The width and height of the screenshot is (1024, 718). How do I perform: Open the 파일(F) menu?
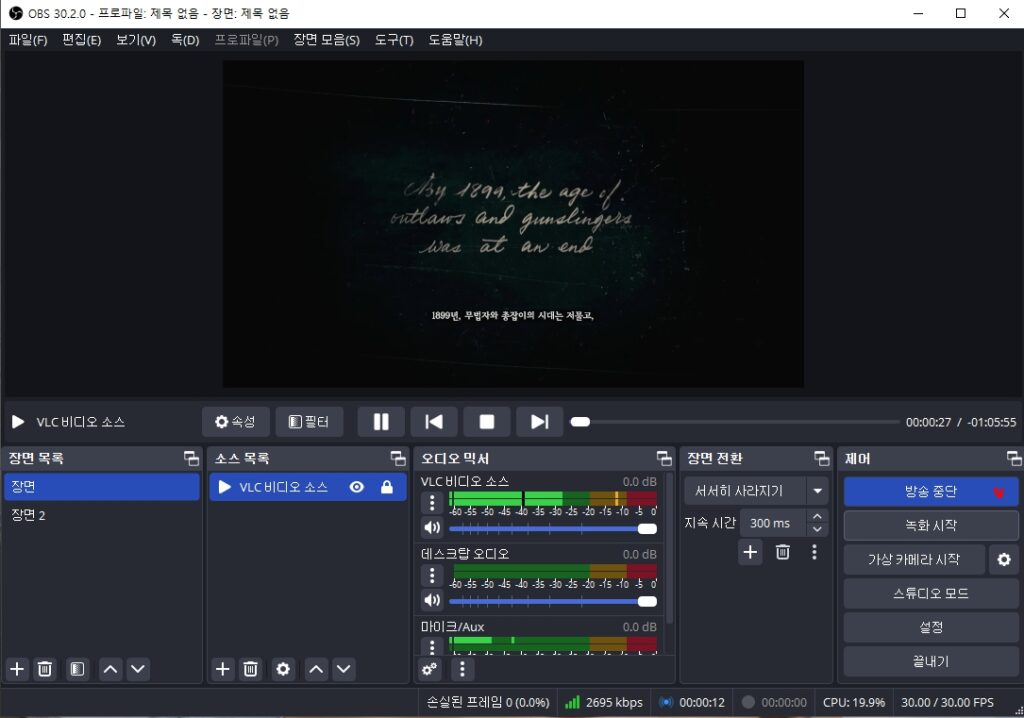(x=27, y=40)
